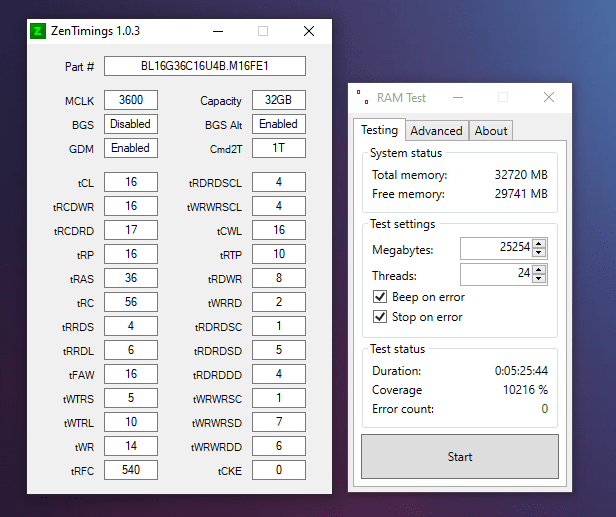Click the tRCDRD value 17

click(131, 230)
